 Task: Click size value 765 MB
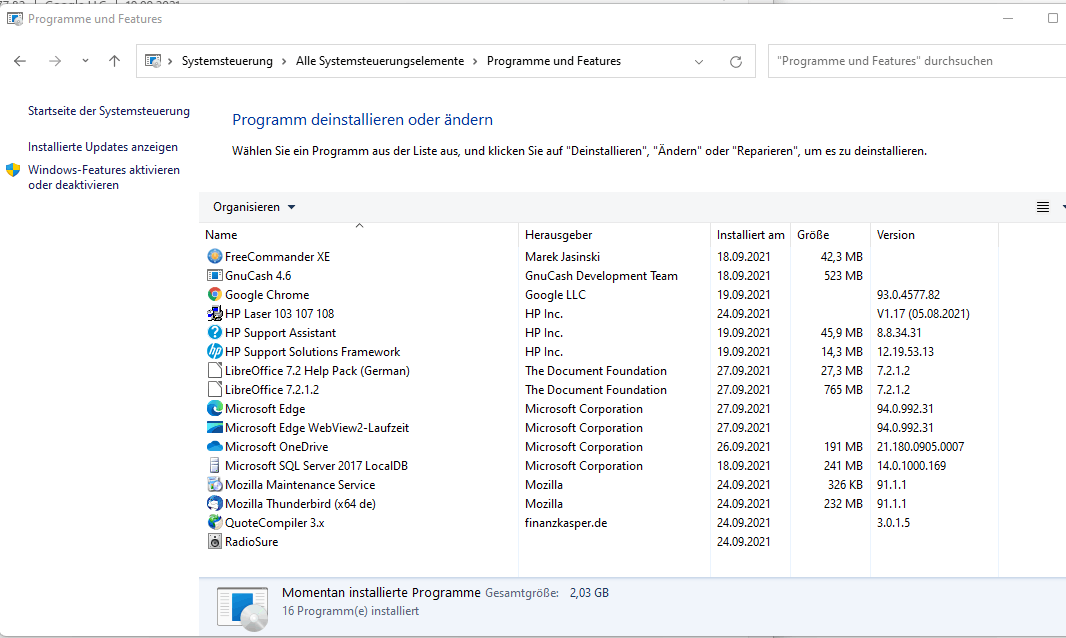(843, 390)
